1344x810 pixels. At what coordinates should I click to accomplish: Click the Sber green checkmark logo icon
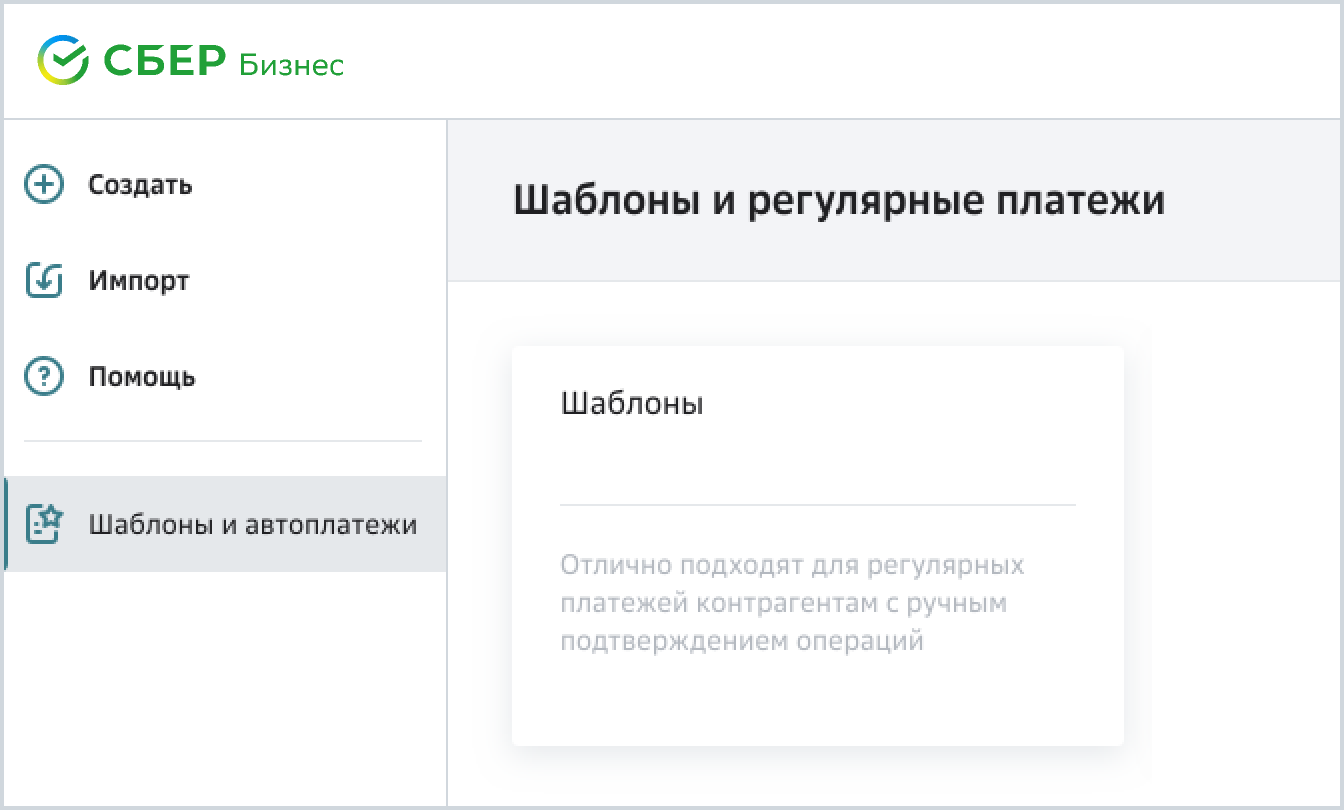tap(63, 61)
